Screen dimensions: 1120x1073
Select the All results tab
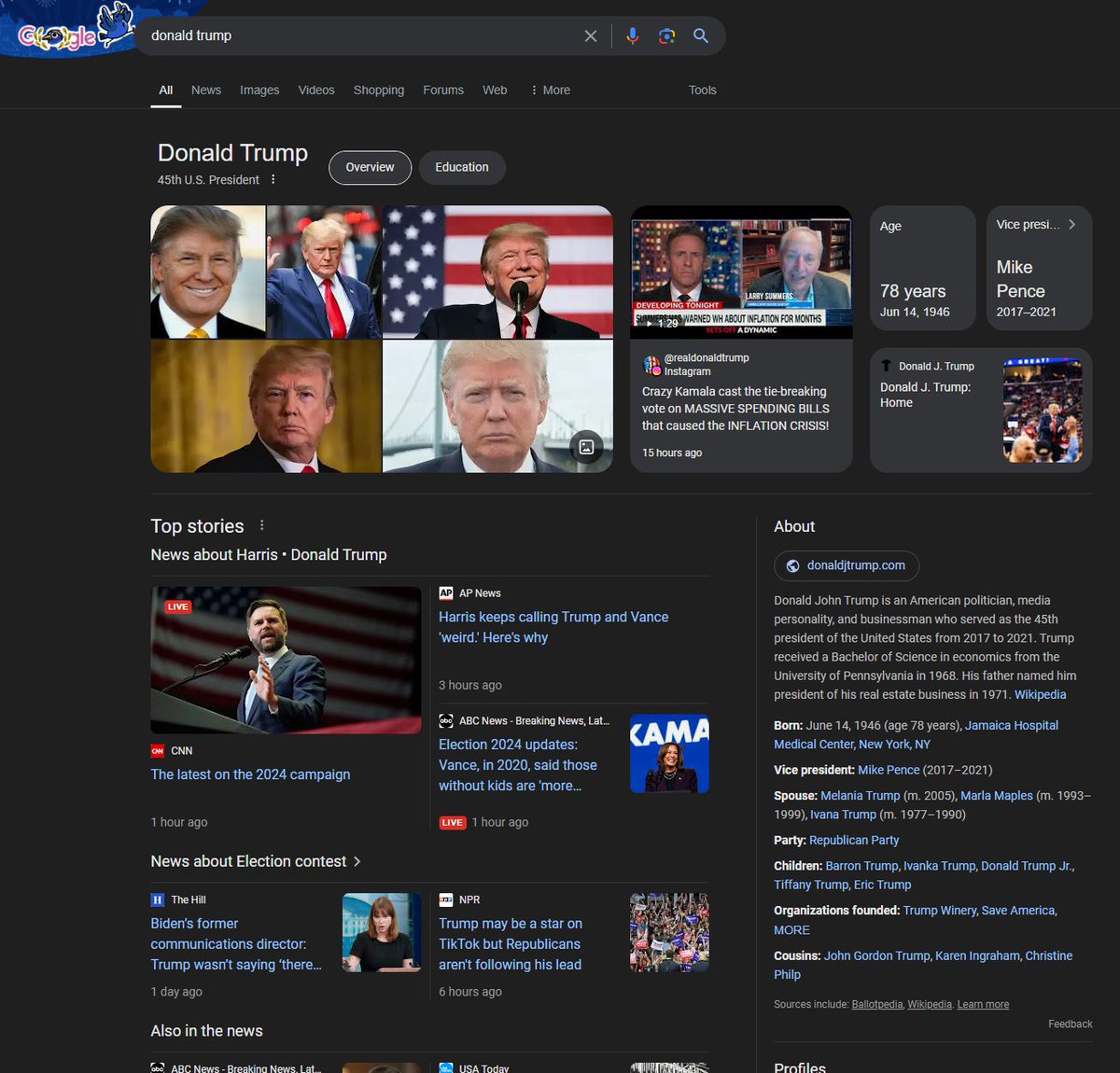pos(166,90)
